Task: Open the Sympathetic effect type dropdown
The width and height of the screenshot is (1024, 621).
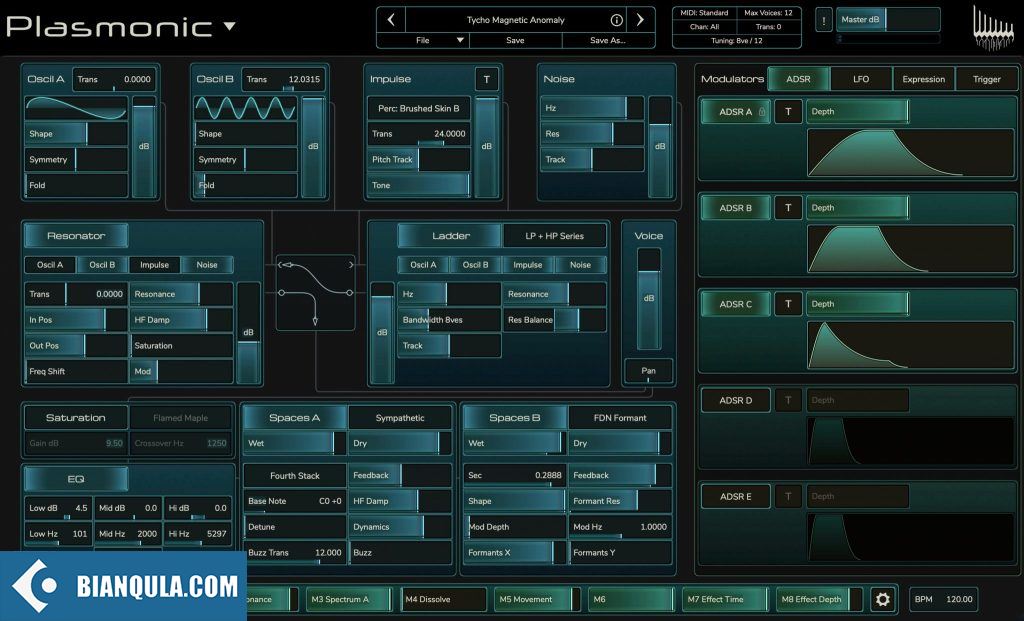Action: pyautogui.click(x=400, y=417)
